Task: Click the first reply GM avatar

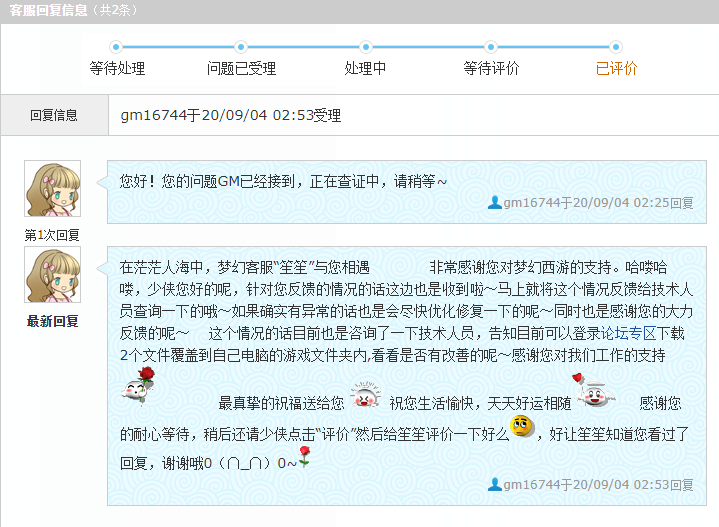Action: click(53, 189)
